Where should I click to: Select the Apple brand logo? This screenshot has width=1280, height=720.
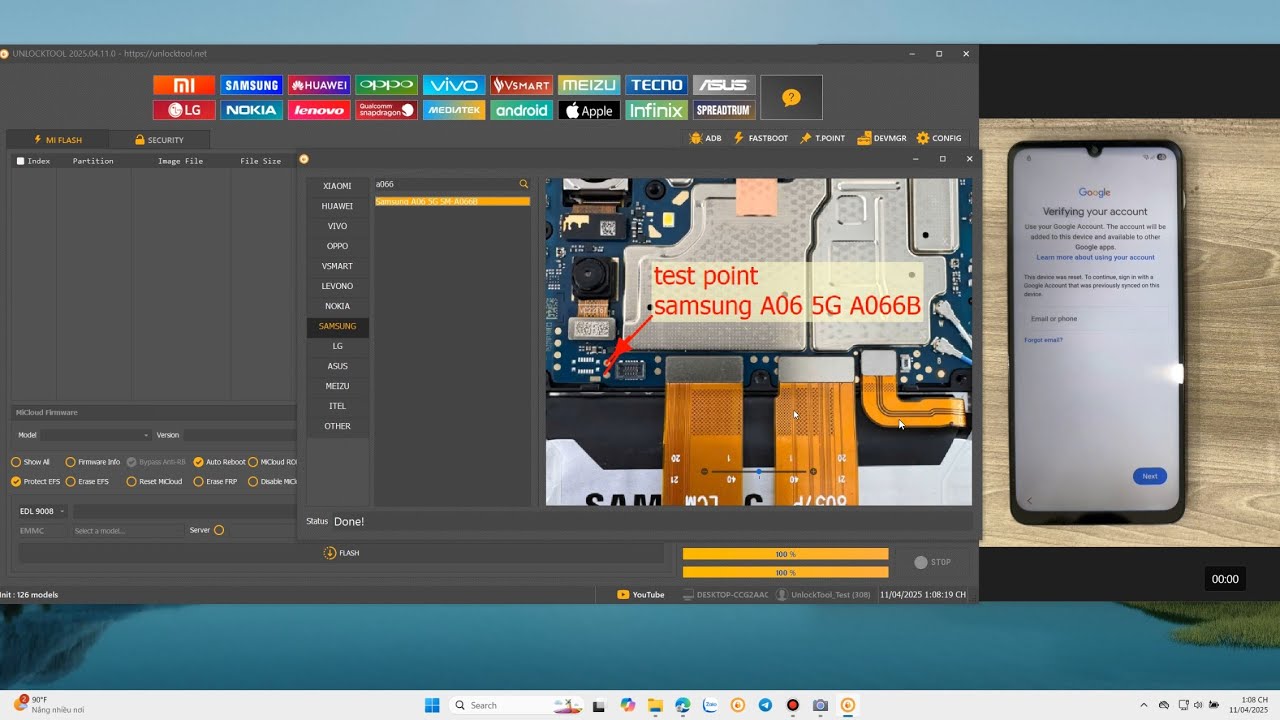coord(589,110)
